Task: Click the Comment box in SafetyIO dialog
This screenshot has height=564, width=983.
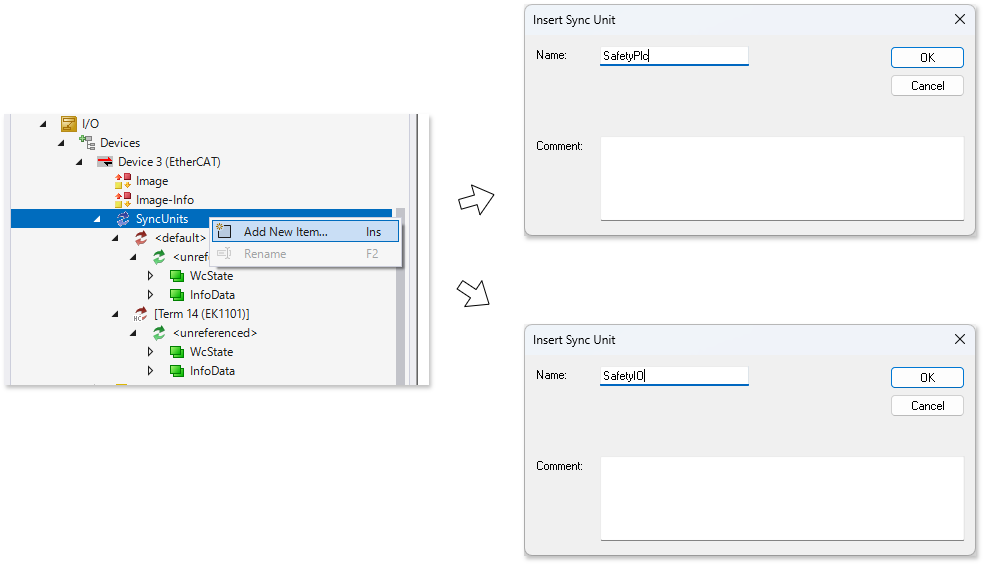Action: click(x=781, y=498)
